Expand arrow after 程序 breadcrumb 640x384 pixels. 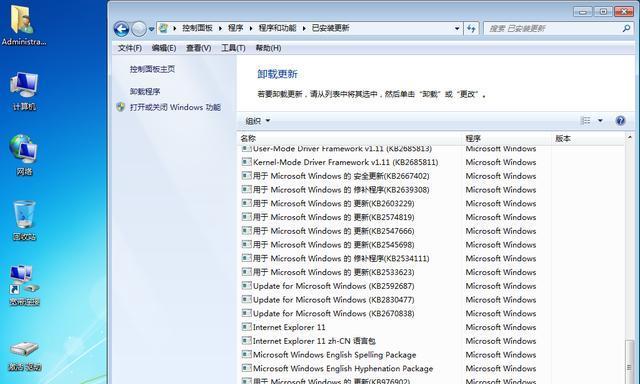point(251,28)
